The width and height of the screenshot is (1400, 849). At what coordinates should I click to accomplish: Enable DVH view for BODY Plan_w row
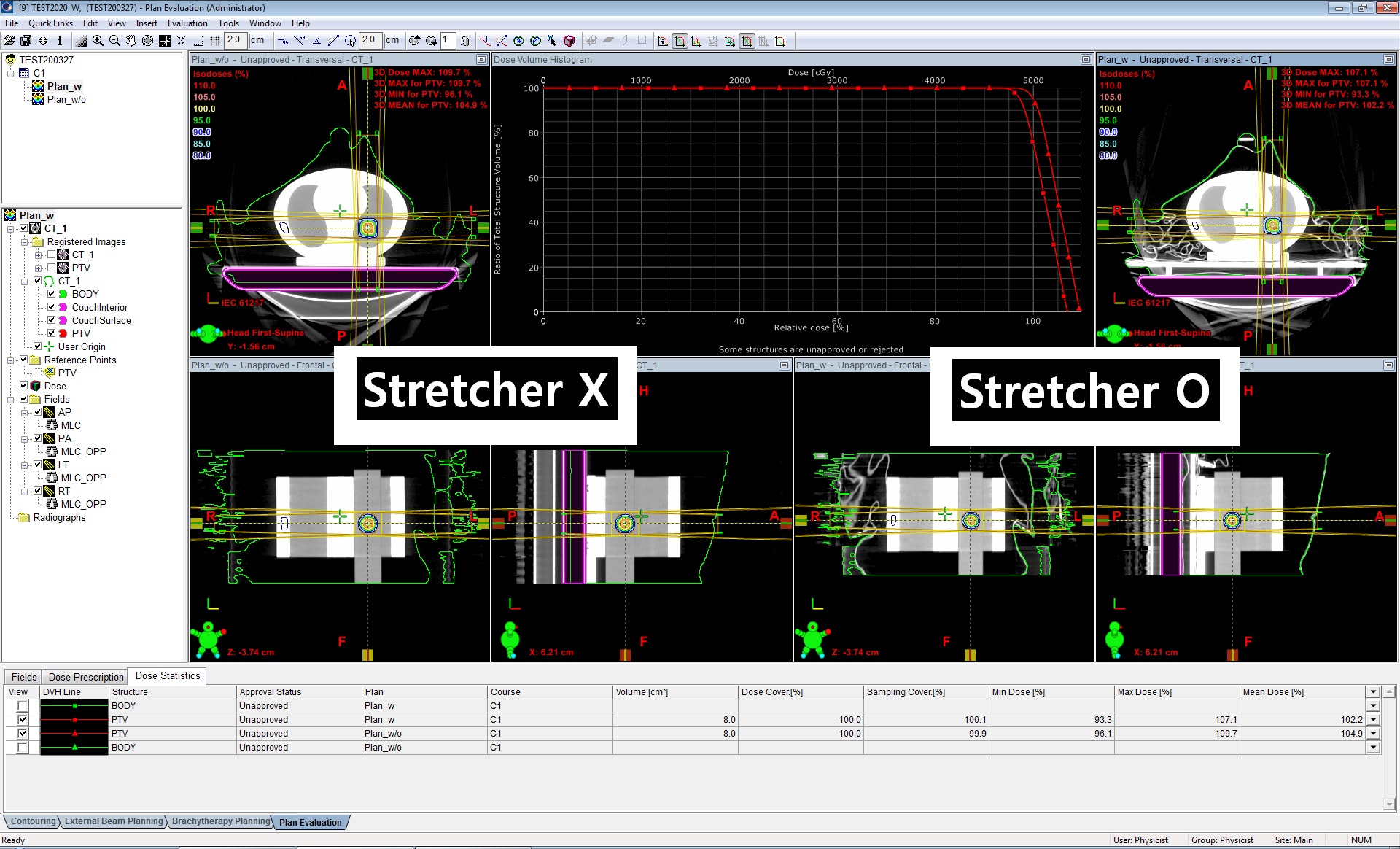coord(23,706)
